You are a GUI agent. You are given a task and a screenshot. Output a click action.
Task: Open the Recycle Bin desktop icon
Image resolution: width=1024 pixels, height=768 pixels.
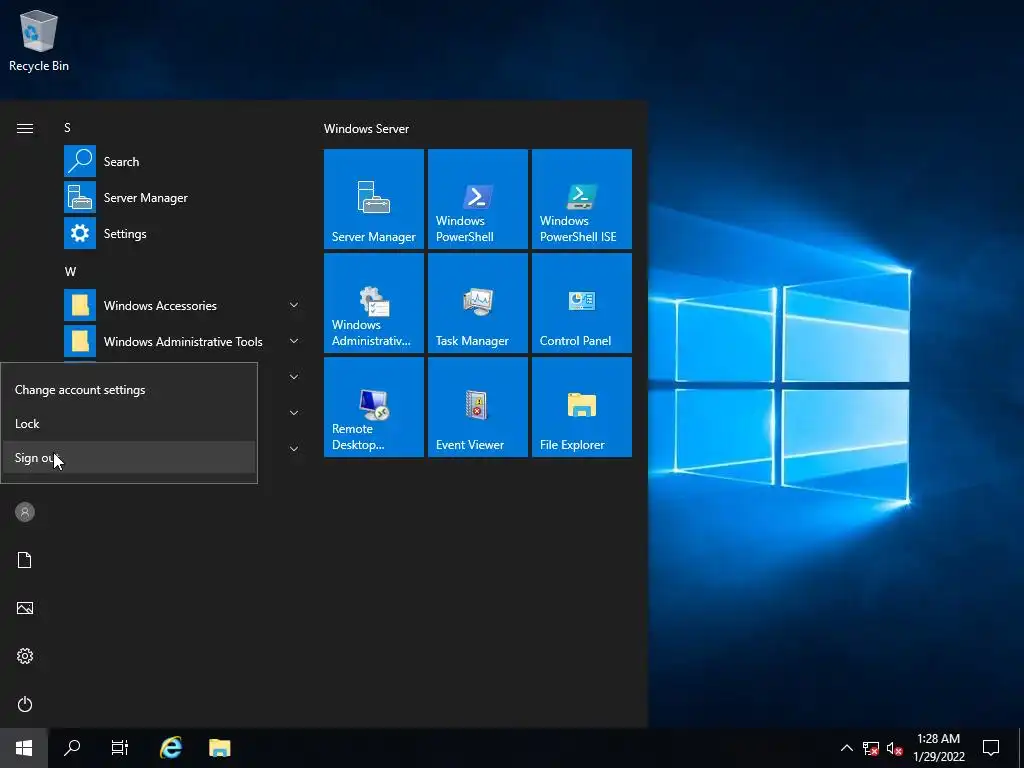tap(39, 40)
